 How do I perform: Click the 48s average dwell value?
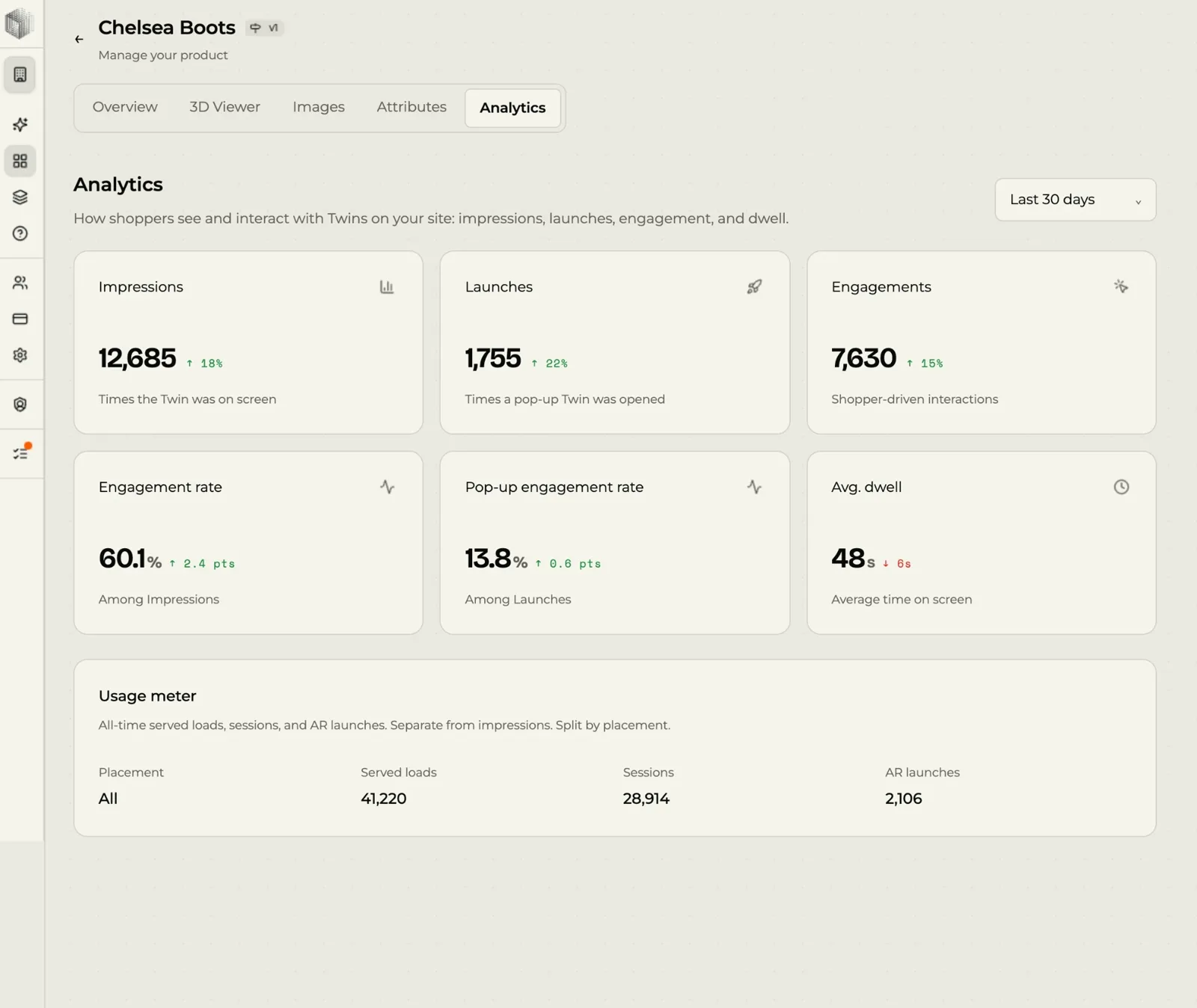(x=853, y=559)
